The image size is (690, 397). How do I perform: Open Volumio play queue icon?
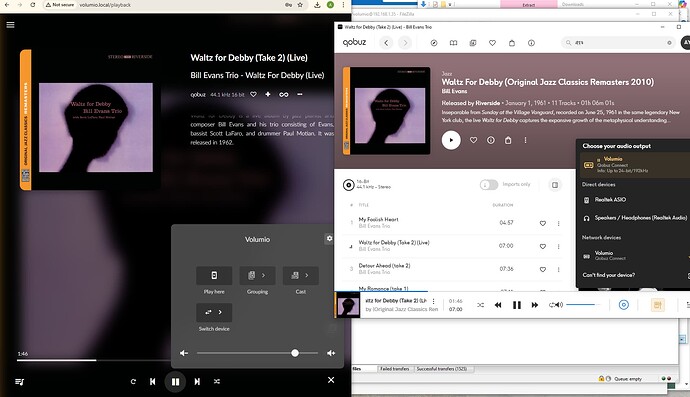(x=20, y=382)
